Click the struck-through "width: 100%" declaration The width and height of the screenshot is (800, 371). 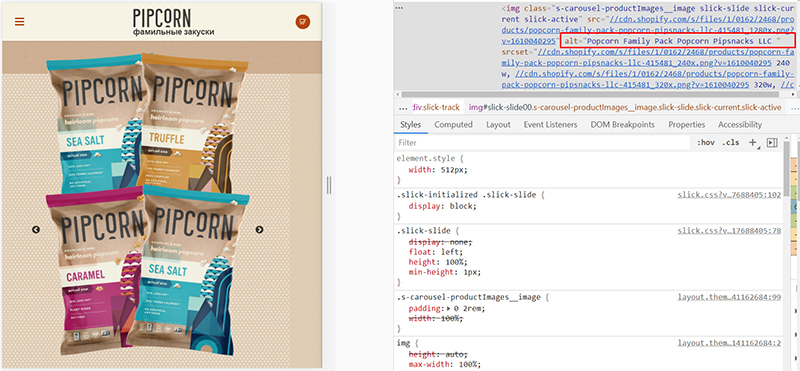pyautogui.click(x=435, y=318)
